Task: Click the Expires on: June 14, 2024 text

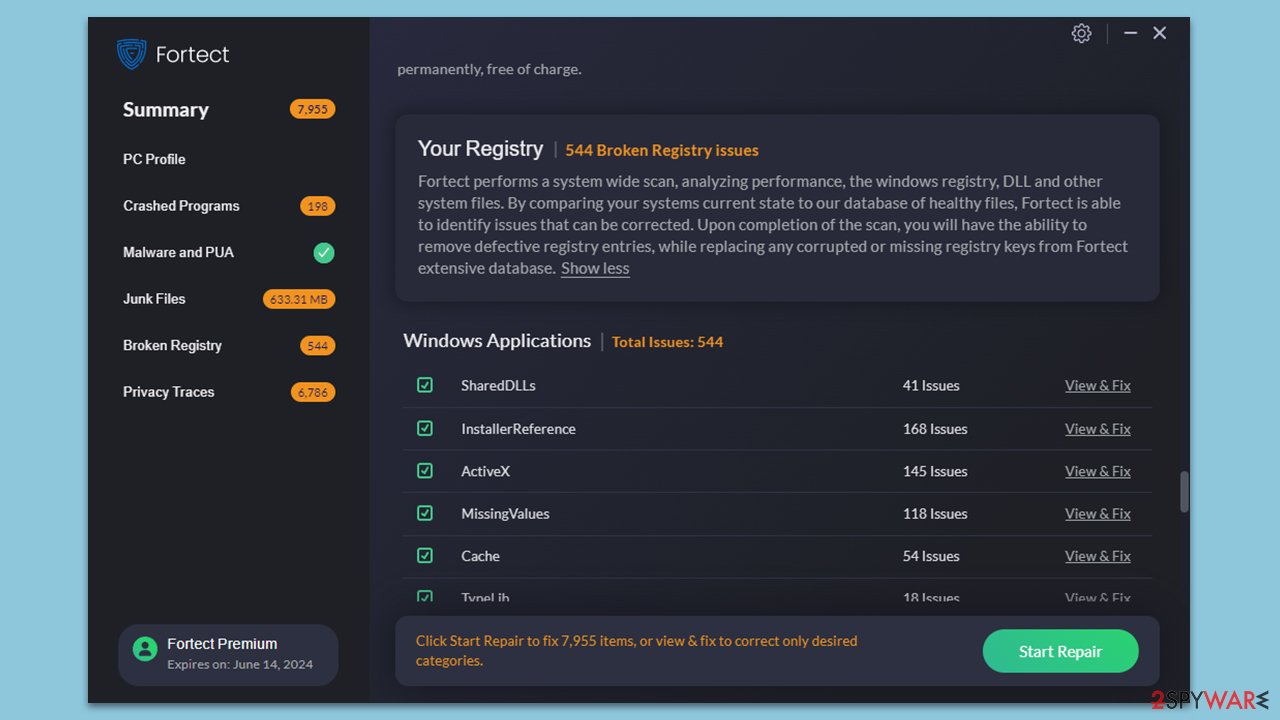Action: point(240,664)
